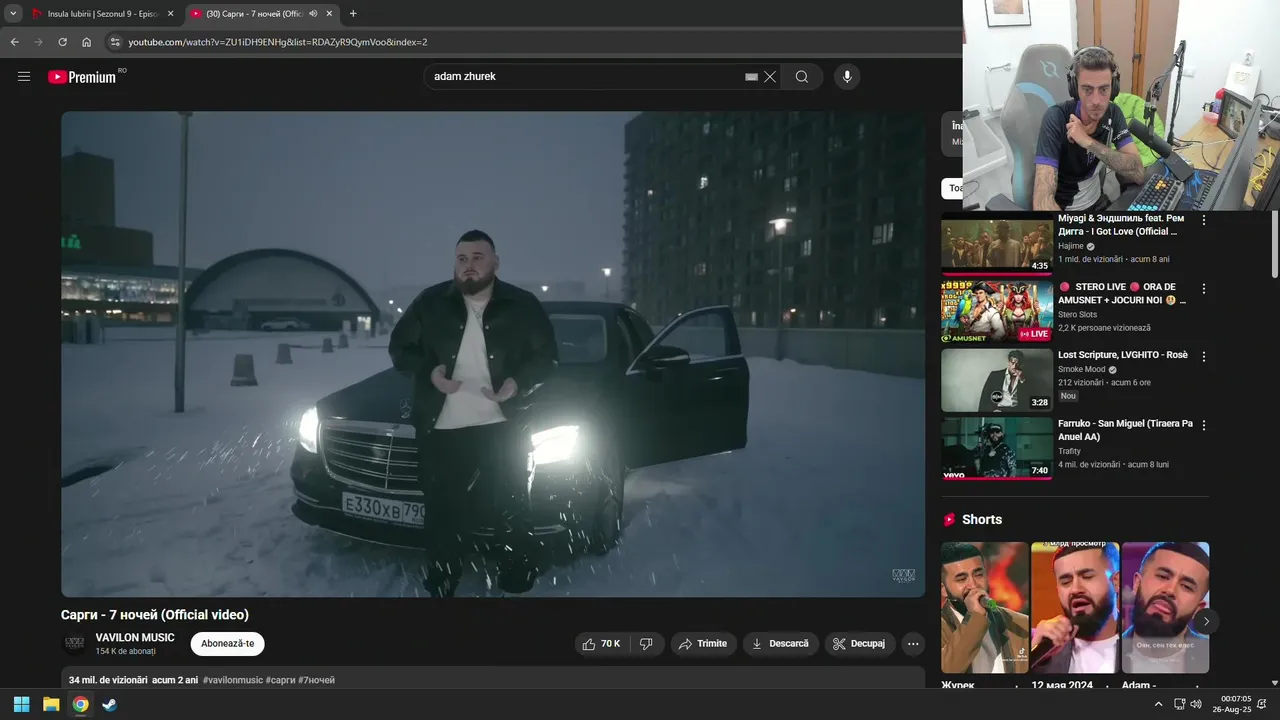Screen dimensions: 1280x720
Task: Open options menu for Miyagi video
Action: pyautogui.click(x=1203, y=220)
